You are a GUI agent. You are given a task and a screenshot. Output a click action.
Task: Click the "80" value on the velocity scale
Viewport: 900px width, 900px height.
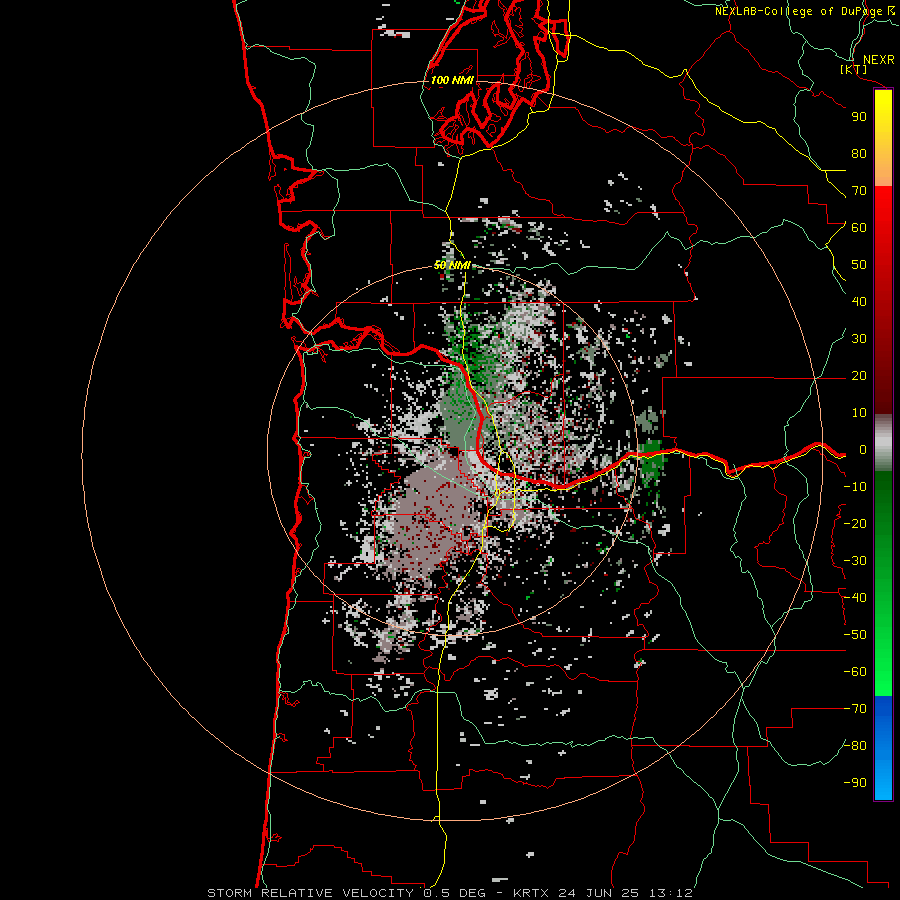coord(859,154)
